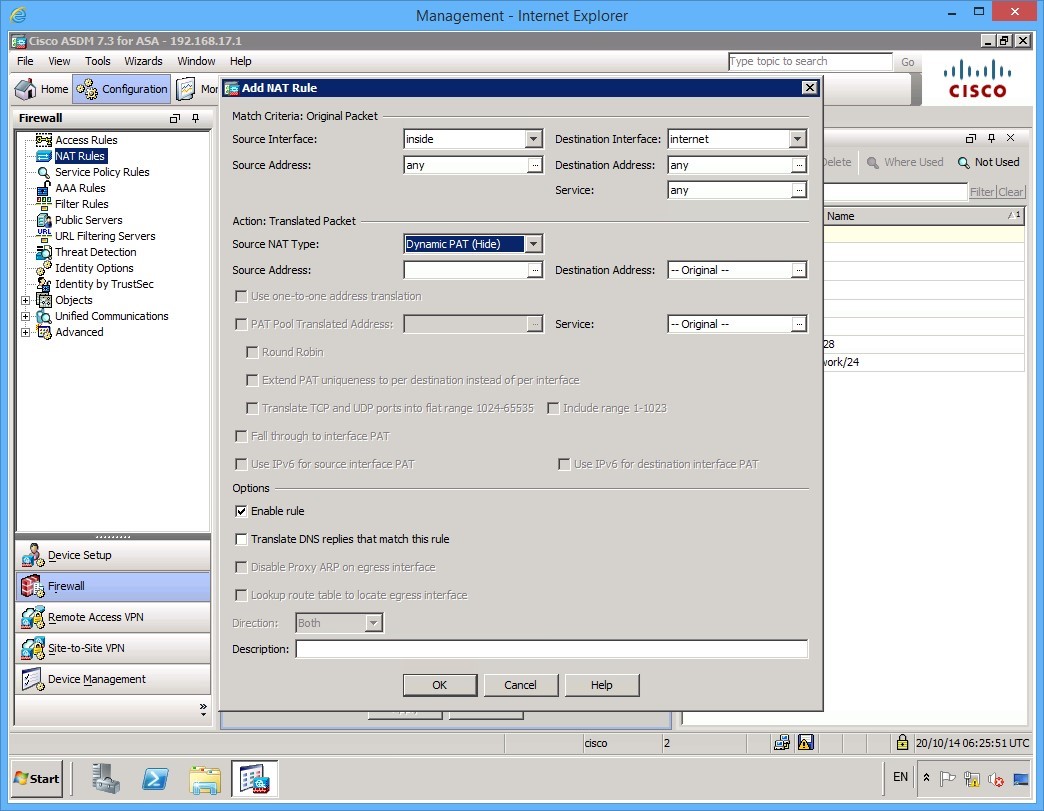Open the rule Help dialog

pos(602,685)
